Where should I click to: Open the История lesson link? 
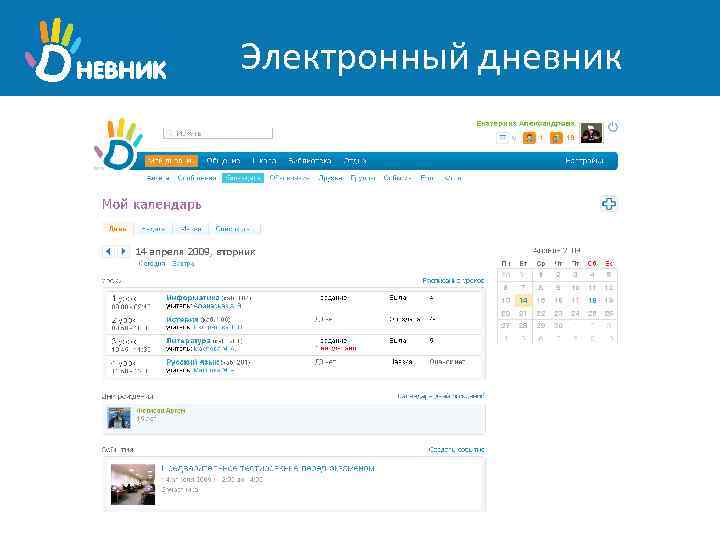pos(182,319)
